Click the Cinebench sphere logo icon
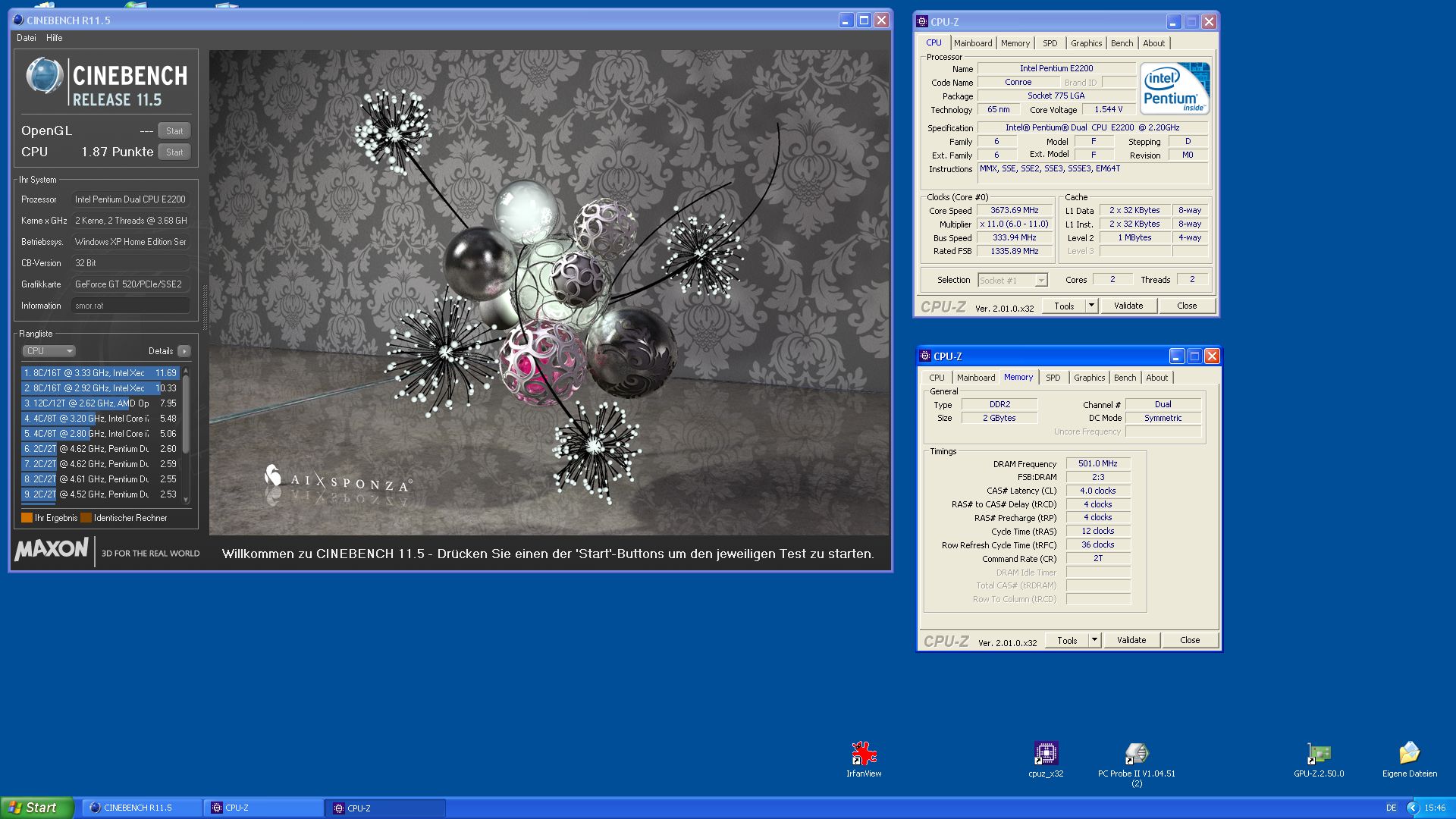The height and width of the screenshot is (819, 1456). pos(45,77)
